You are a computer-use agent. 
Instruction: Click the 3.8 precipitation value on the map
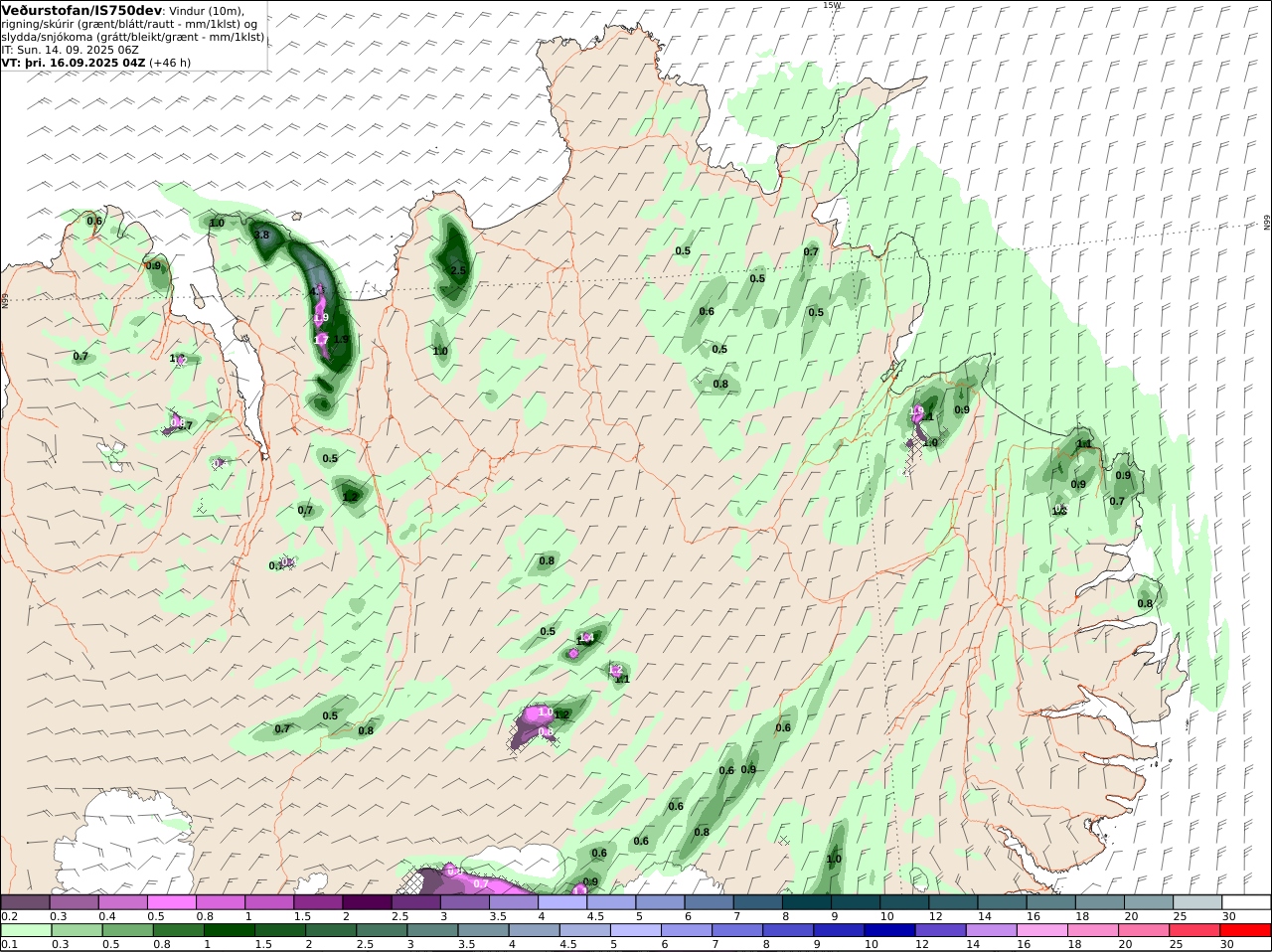coord(262,235)
